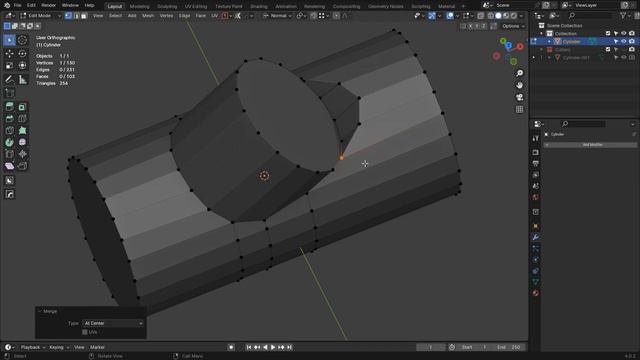Select the Shrink/Fatten tool
Image resolution: width=640 pixels, height=360 pixels.
22,154
